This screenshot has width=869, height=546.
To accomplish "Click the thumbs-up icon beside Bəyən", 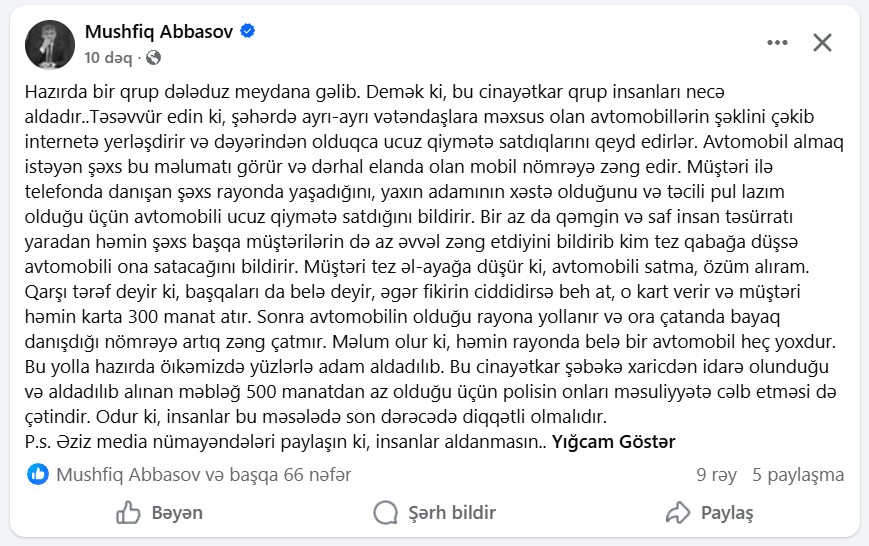I will coord(128,513).
